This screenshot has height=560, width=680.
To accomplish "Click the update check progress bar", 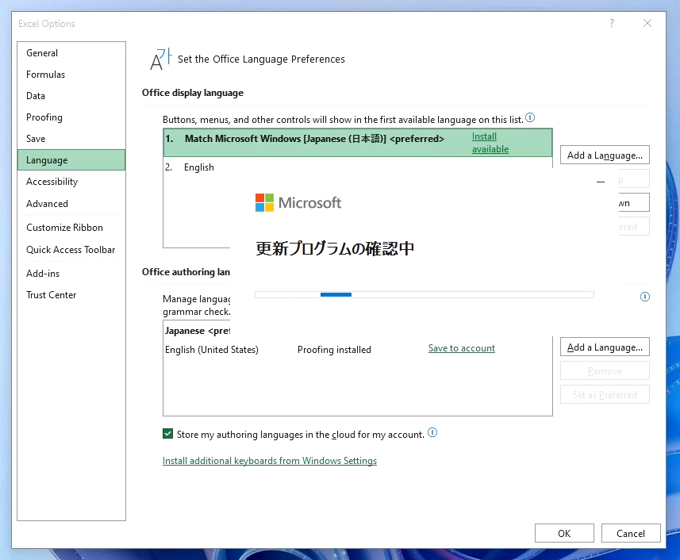I will point(424,295).
